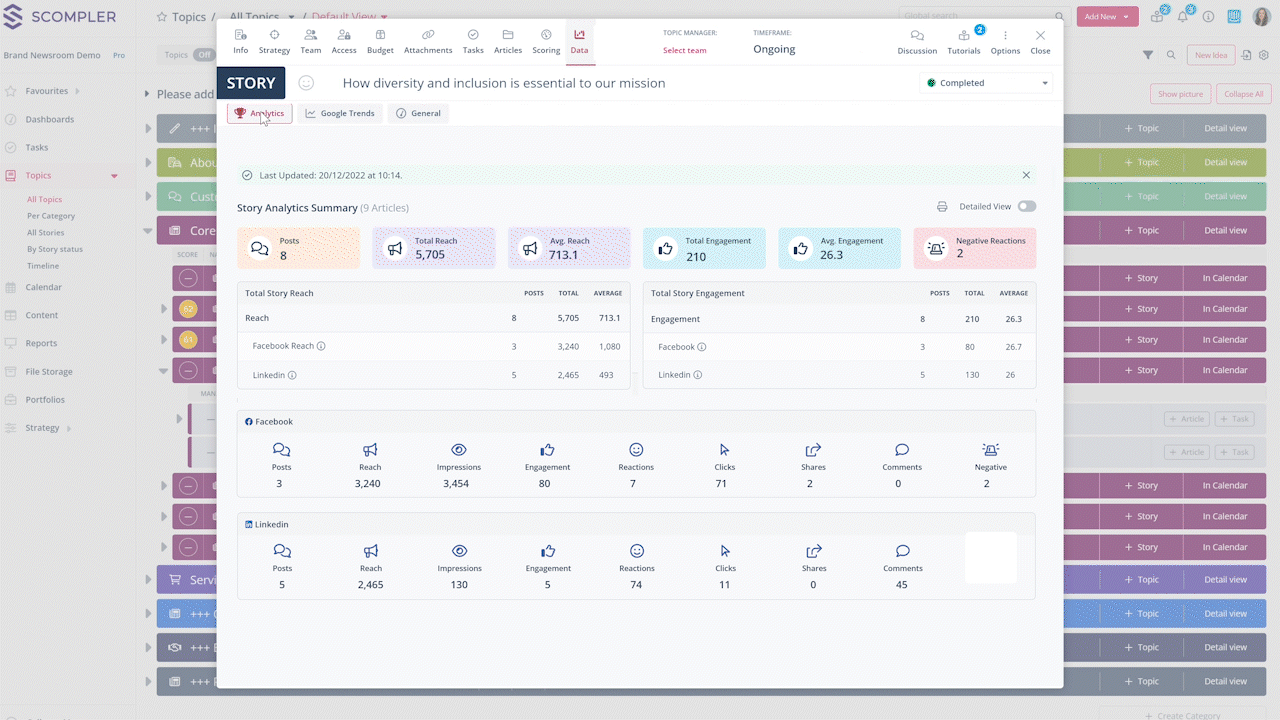The image size is (1280, 720).
Task: Click the Facebook Reach info icon
Action: click(321, 346)
